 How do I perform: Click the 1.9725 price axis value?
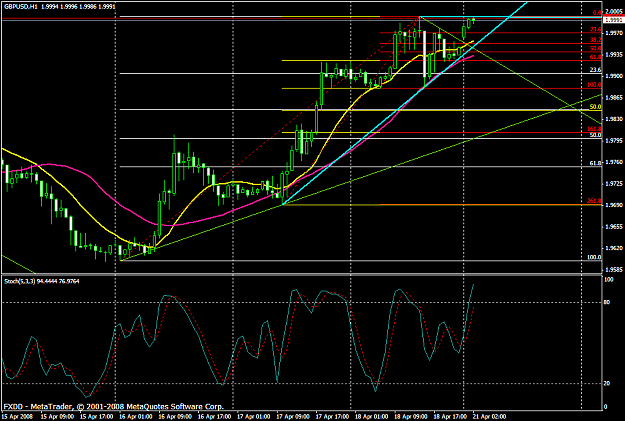coord(614,183)
